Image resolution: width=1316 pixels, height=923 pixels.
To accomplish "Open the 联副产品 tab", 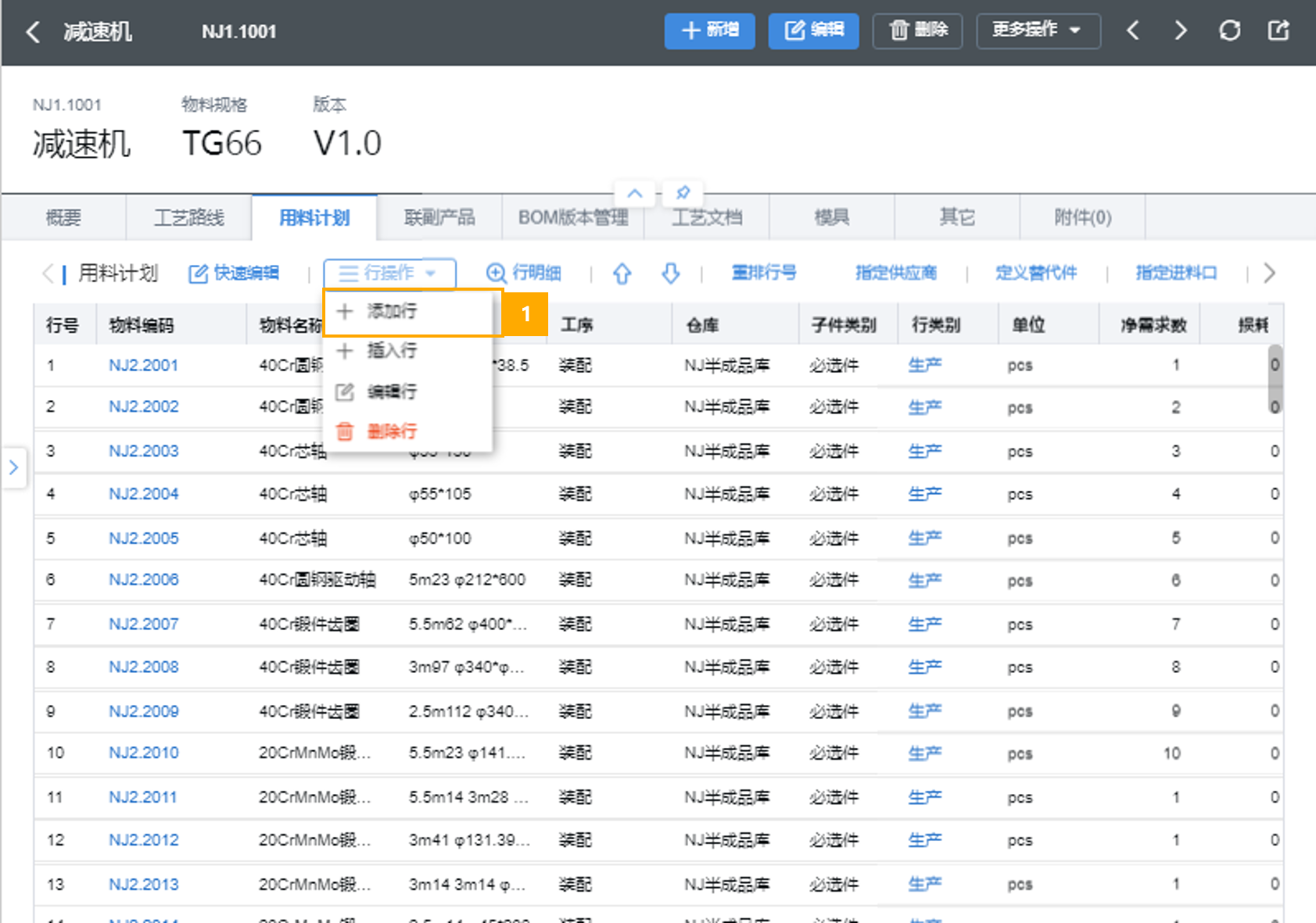I will [x=439, y=217].
